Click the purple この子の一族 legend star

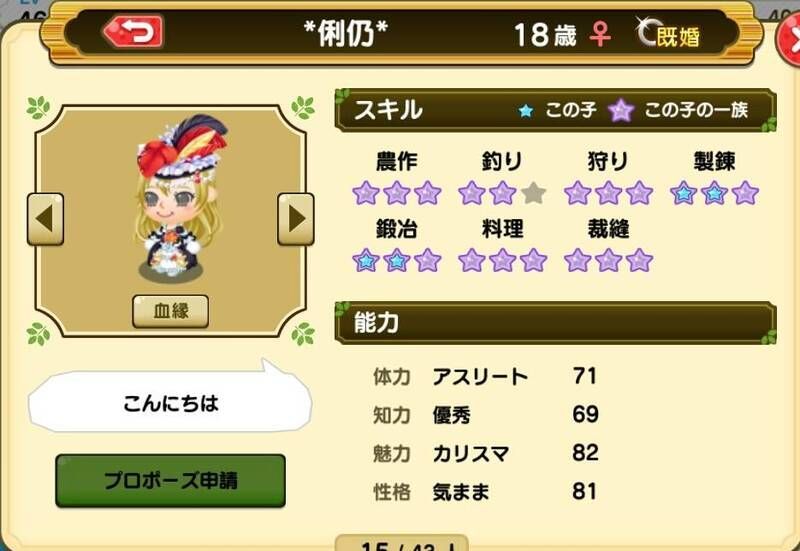coord(621,110)
